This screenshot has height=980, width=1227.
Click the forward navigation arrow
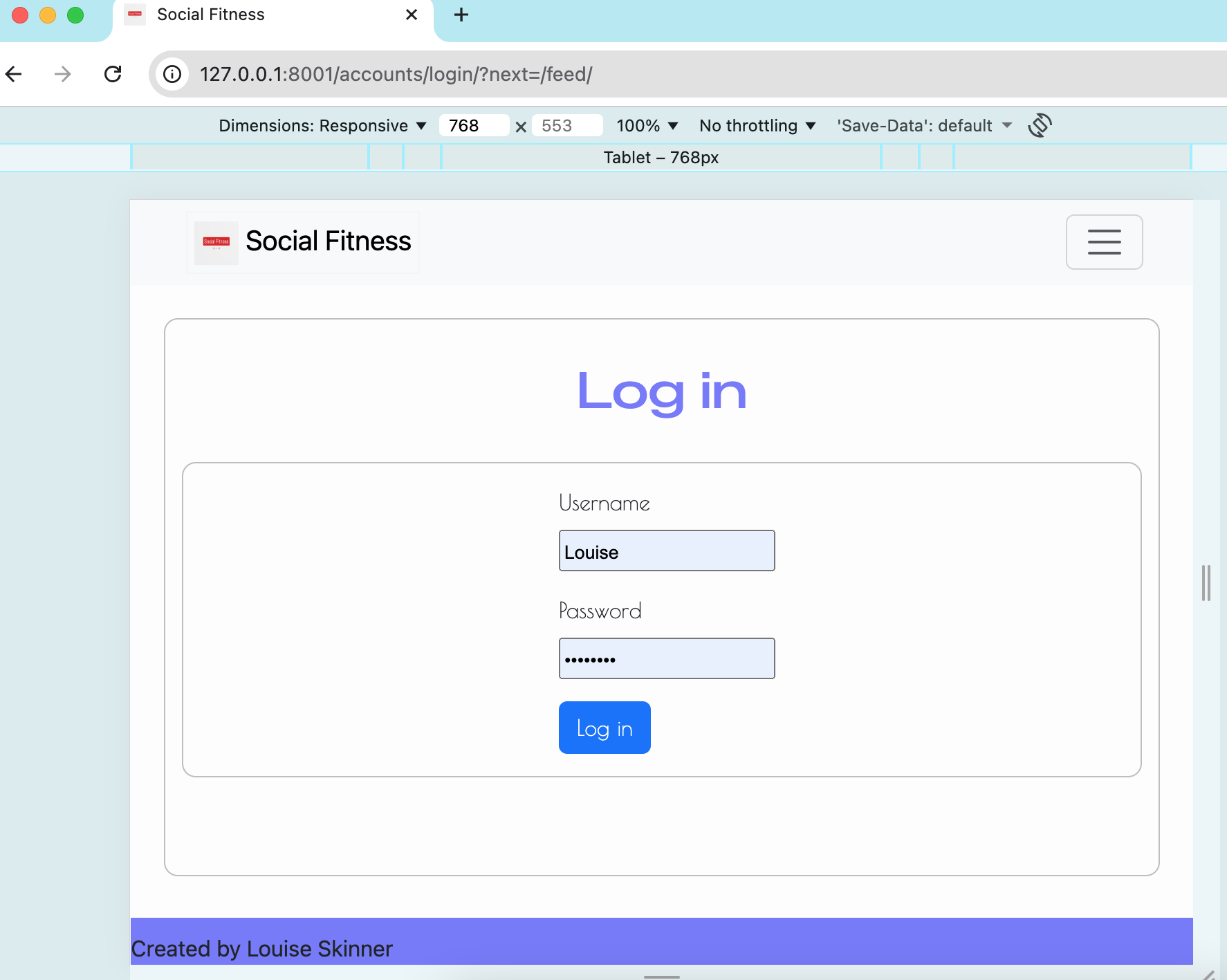pos(62,74)
